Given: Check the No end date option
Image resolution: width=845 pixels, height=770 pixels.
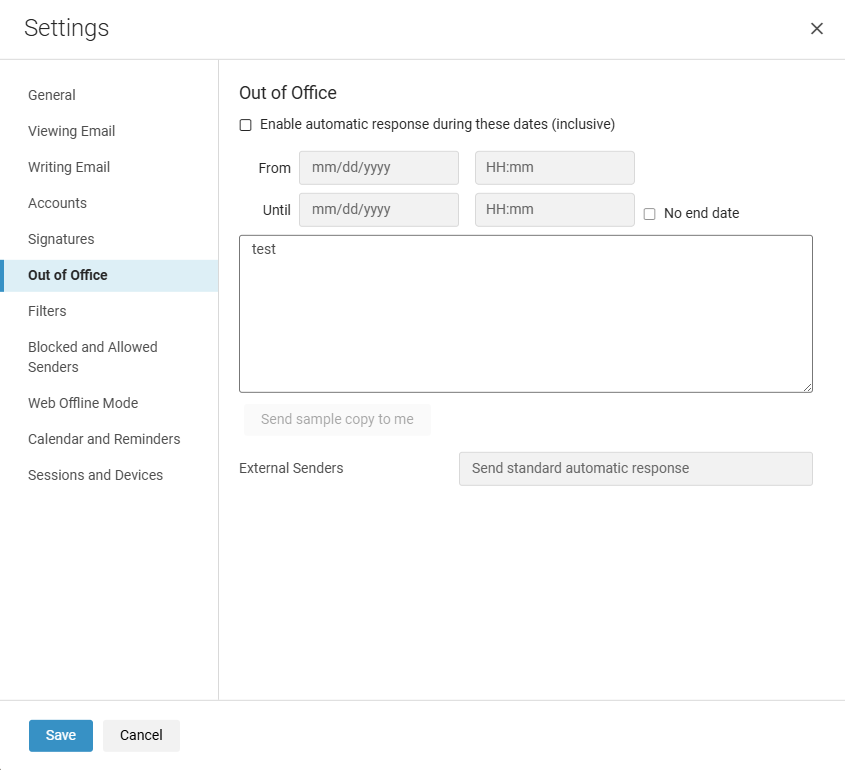Looking at the screenshot, I should click(x=649, y=214).
